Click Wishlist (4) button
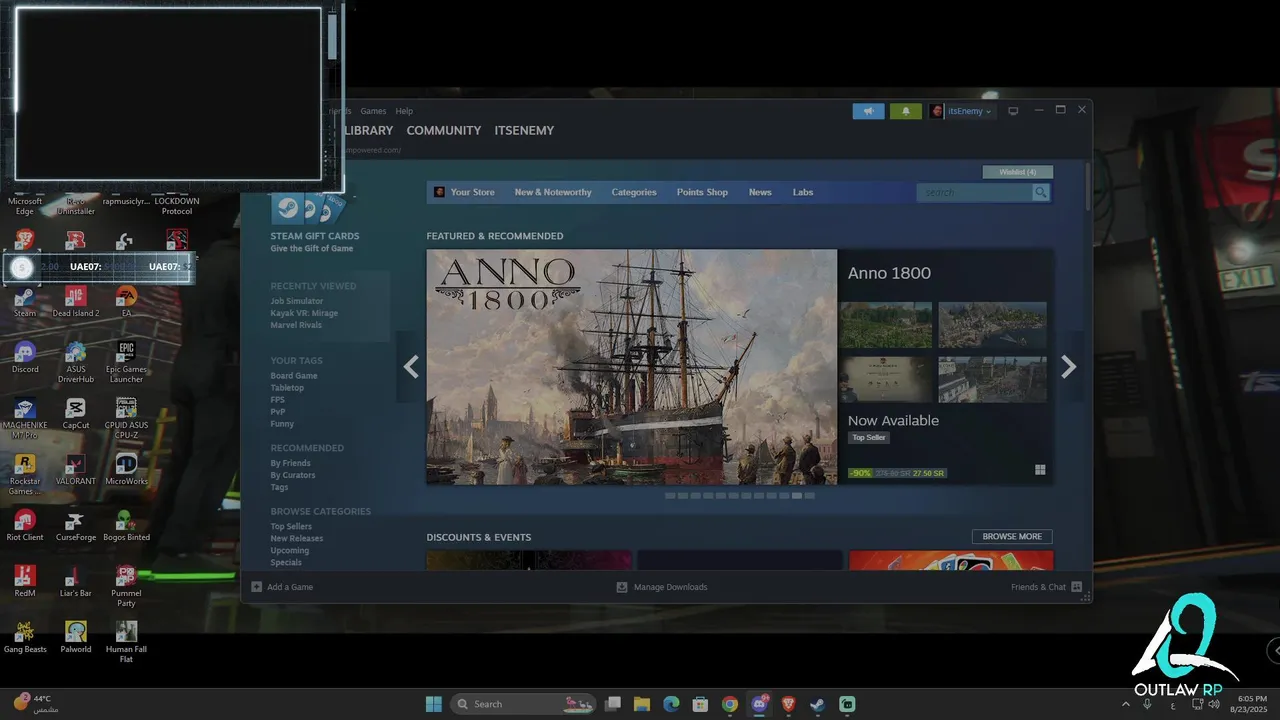Viewport: 1280px width, 720px height. point(1018,172)
